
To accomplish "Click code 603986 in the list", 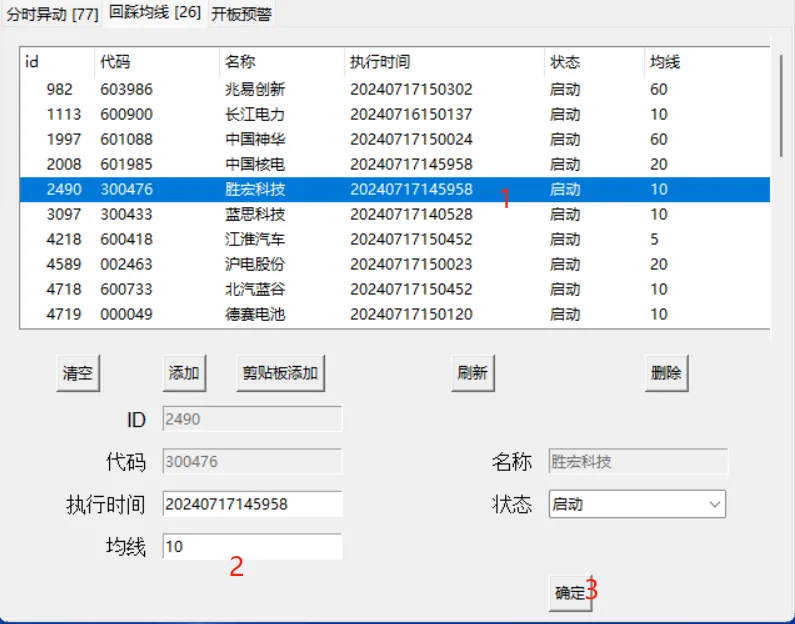I will 126,89.
